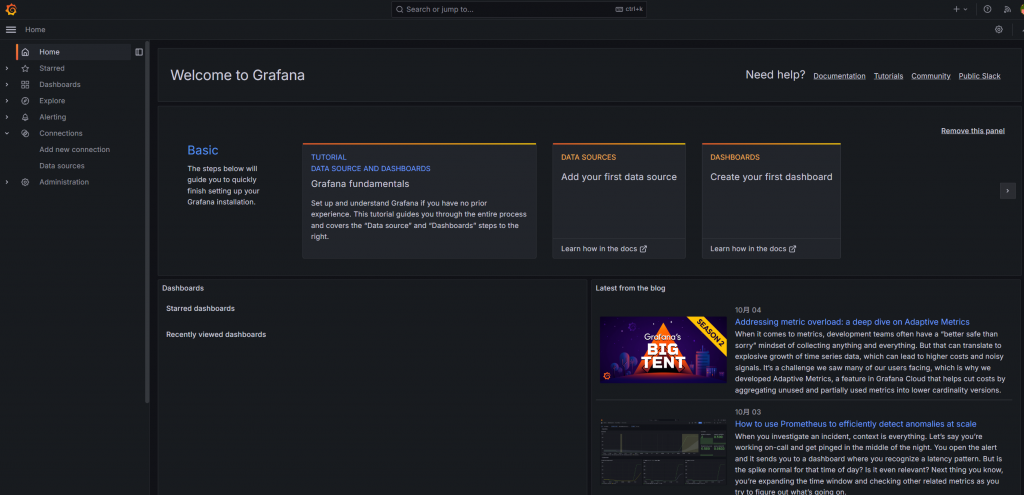Open the Community link
The image size is (1024, 495).
click(x=931, y=76)
